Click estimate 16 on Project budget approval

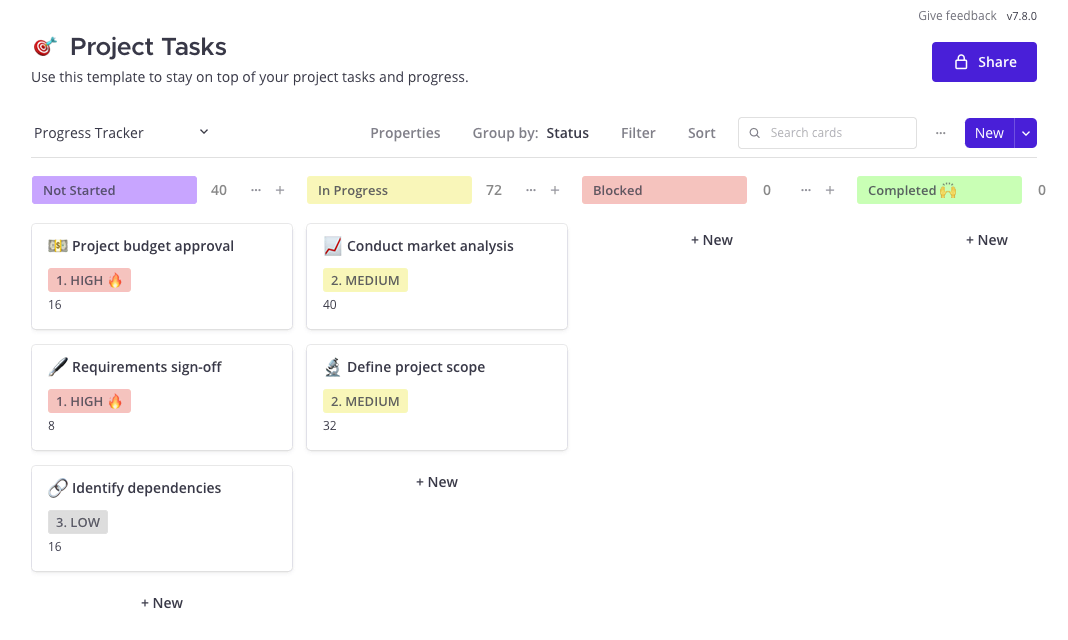coord(54,304)
